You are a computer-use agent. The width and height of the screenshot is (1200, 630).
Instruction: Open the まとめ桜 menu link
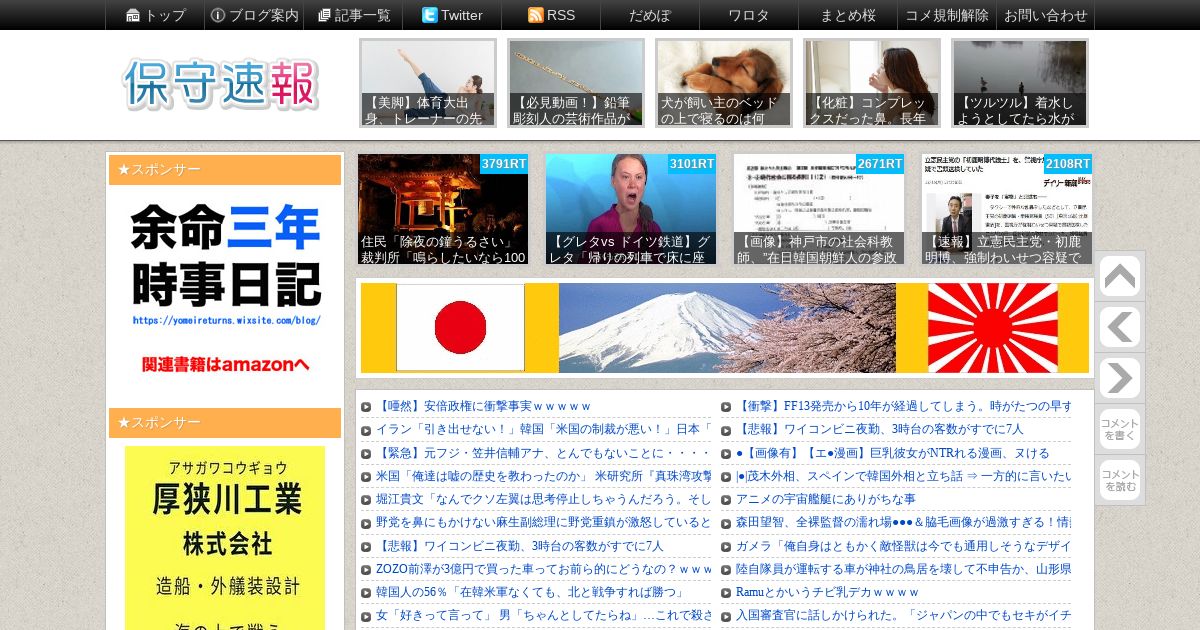point(848,15)
